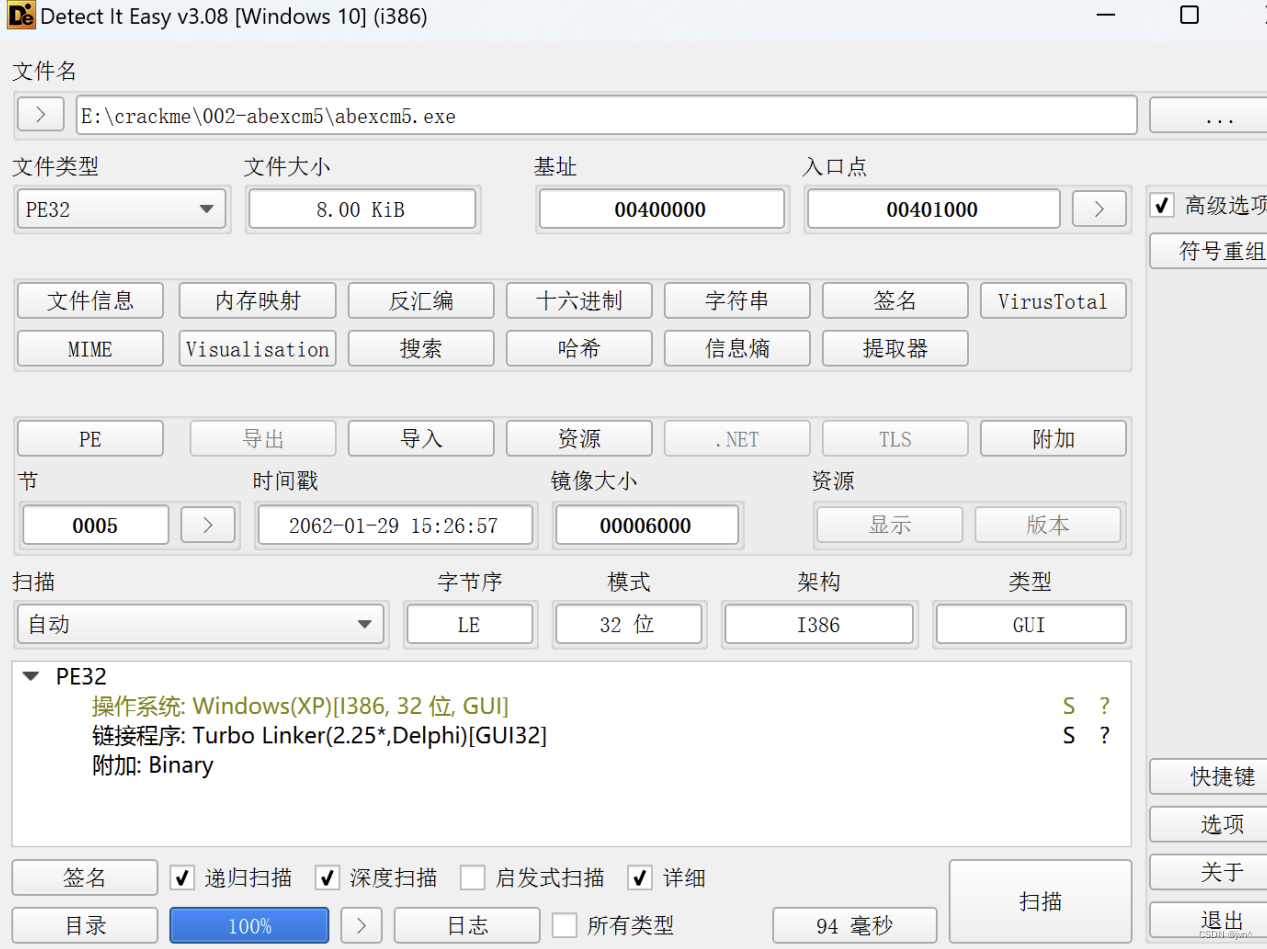Open the 哈希 hash tool

579,348
